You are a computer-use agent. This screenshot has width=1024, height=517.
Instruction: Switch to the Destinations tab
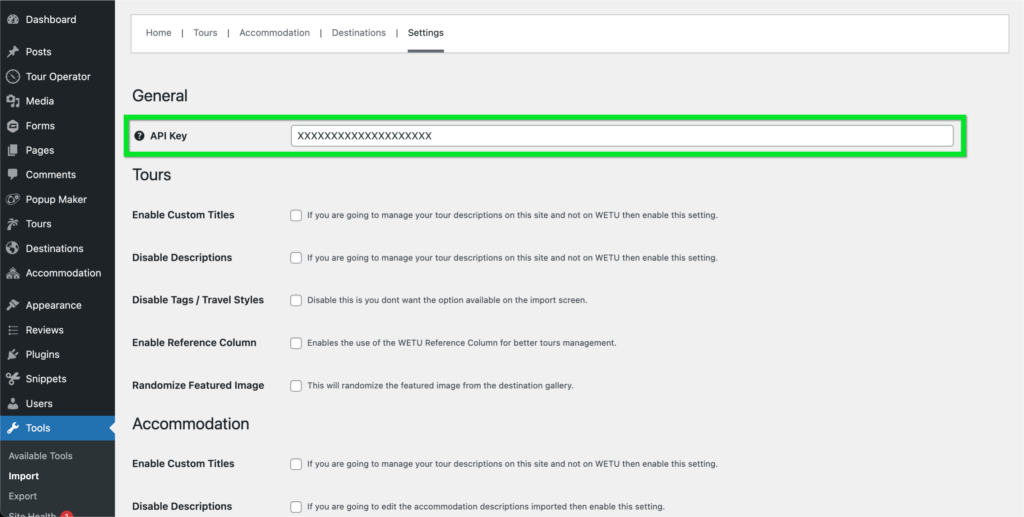point(359,33)
